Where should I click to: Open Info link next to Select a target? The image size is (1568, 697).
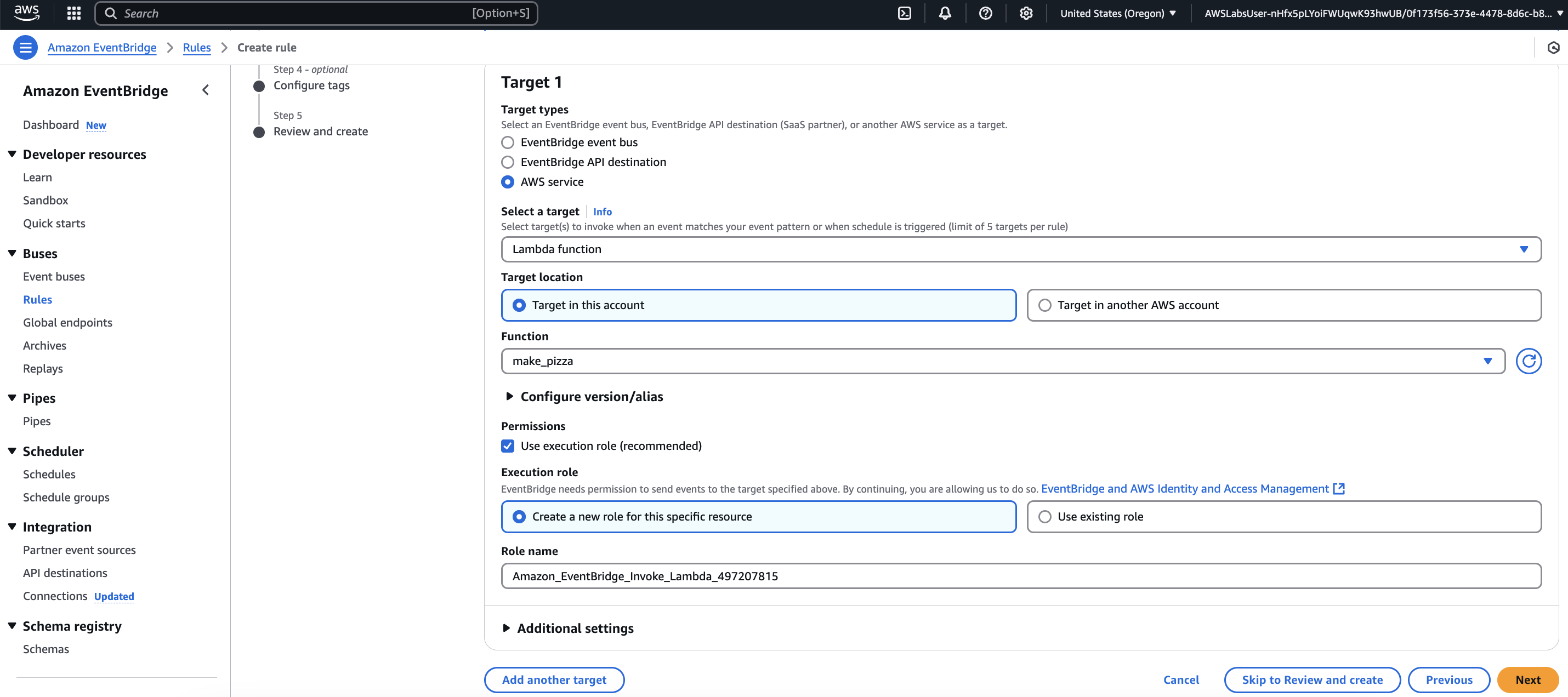tap(603, 212)
